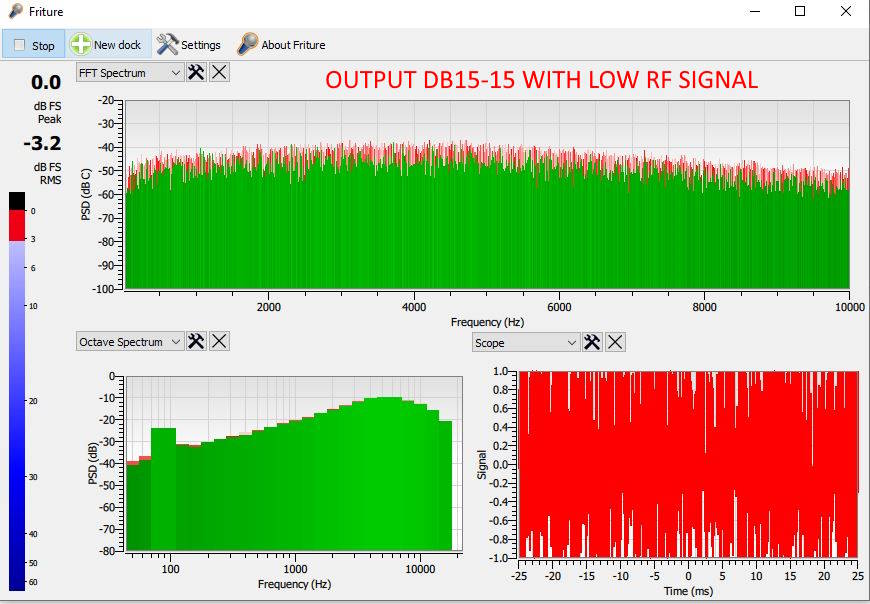This screenshot has width=870, height=604.
Task: Click the FFT plot Frequency (Hz) axis label
Action: pos(487,322)
